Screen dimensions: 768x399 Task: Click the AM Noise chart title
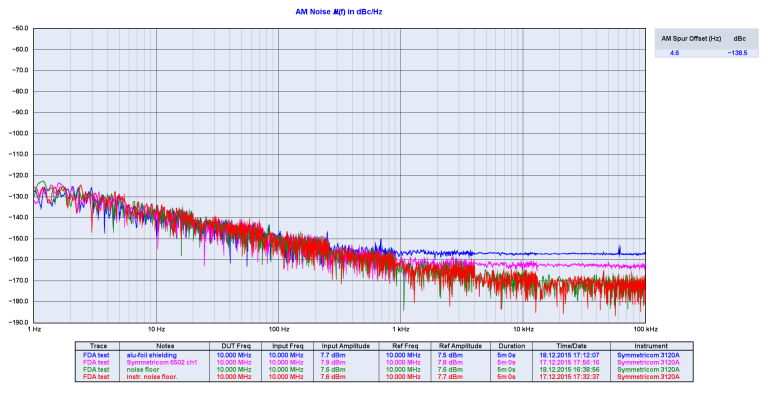coord(338,12)
